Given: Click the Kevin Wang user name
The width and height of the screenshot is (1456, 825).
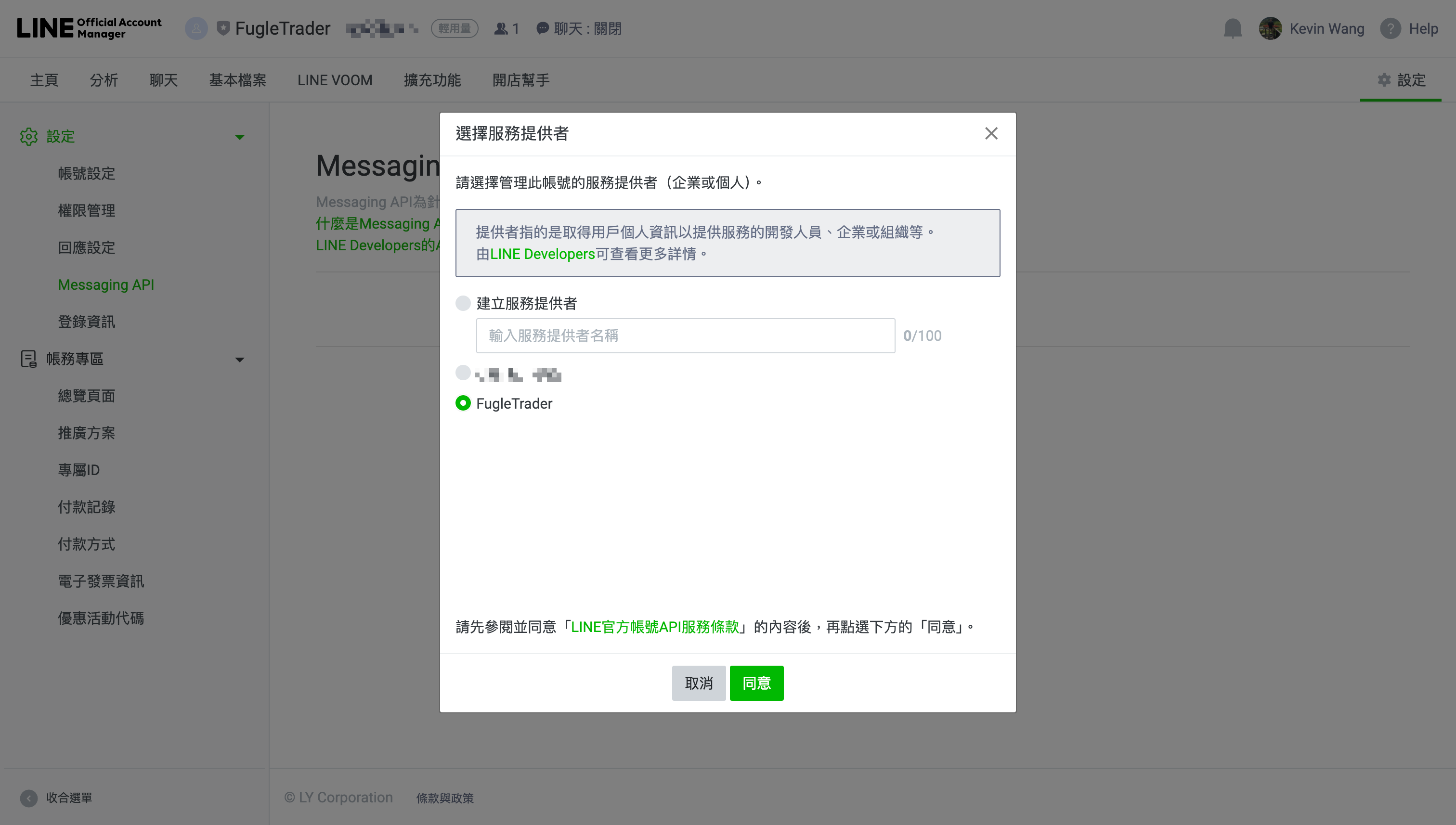Looking at the screenshot, I should 1327,28.
